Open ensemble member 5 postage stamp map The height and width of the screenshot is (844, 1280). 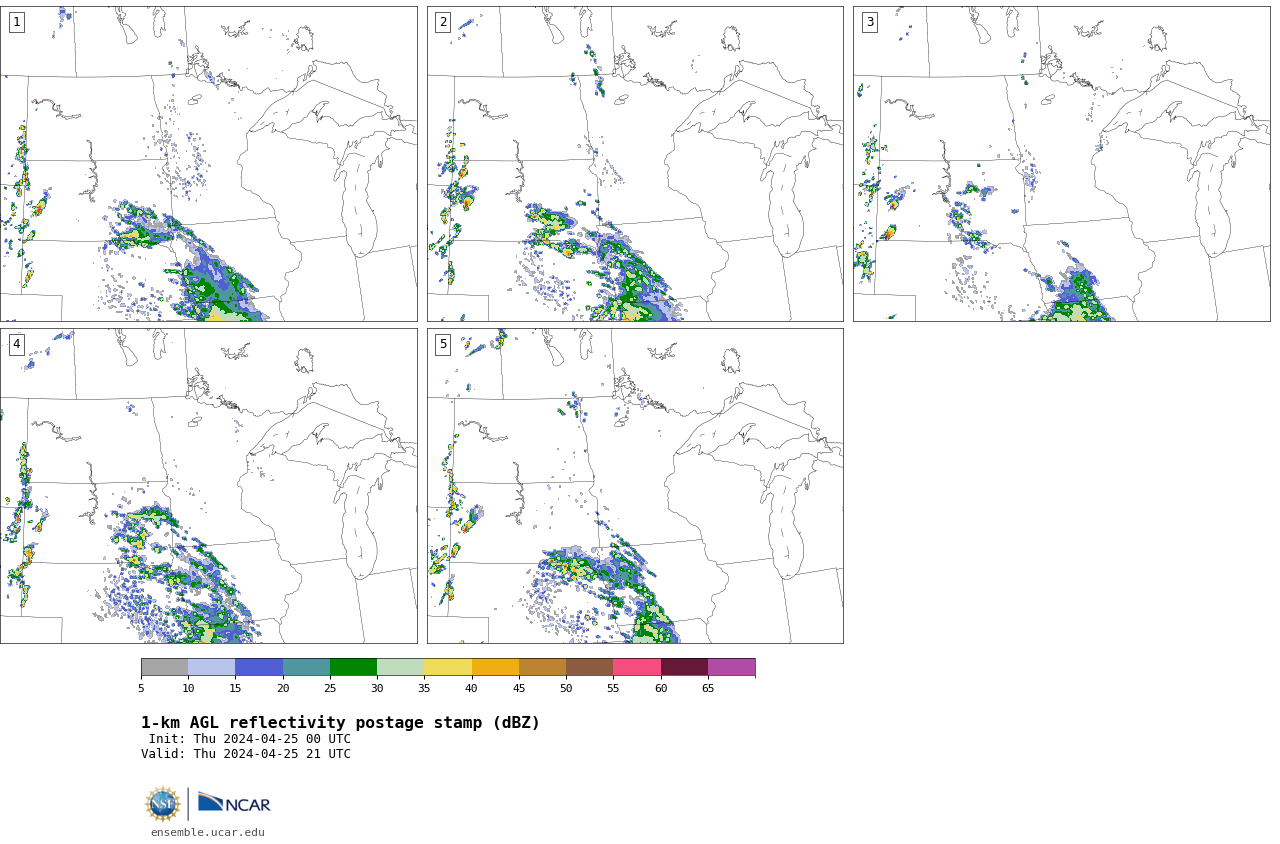pos(635,486)
